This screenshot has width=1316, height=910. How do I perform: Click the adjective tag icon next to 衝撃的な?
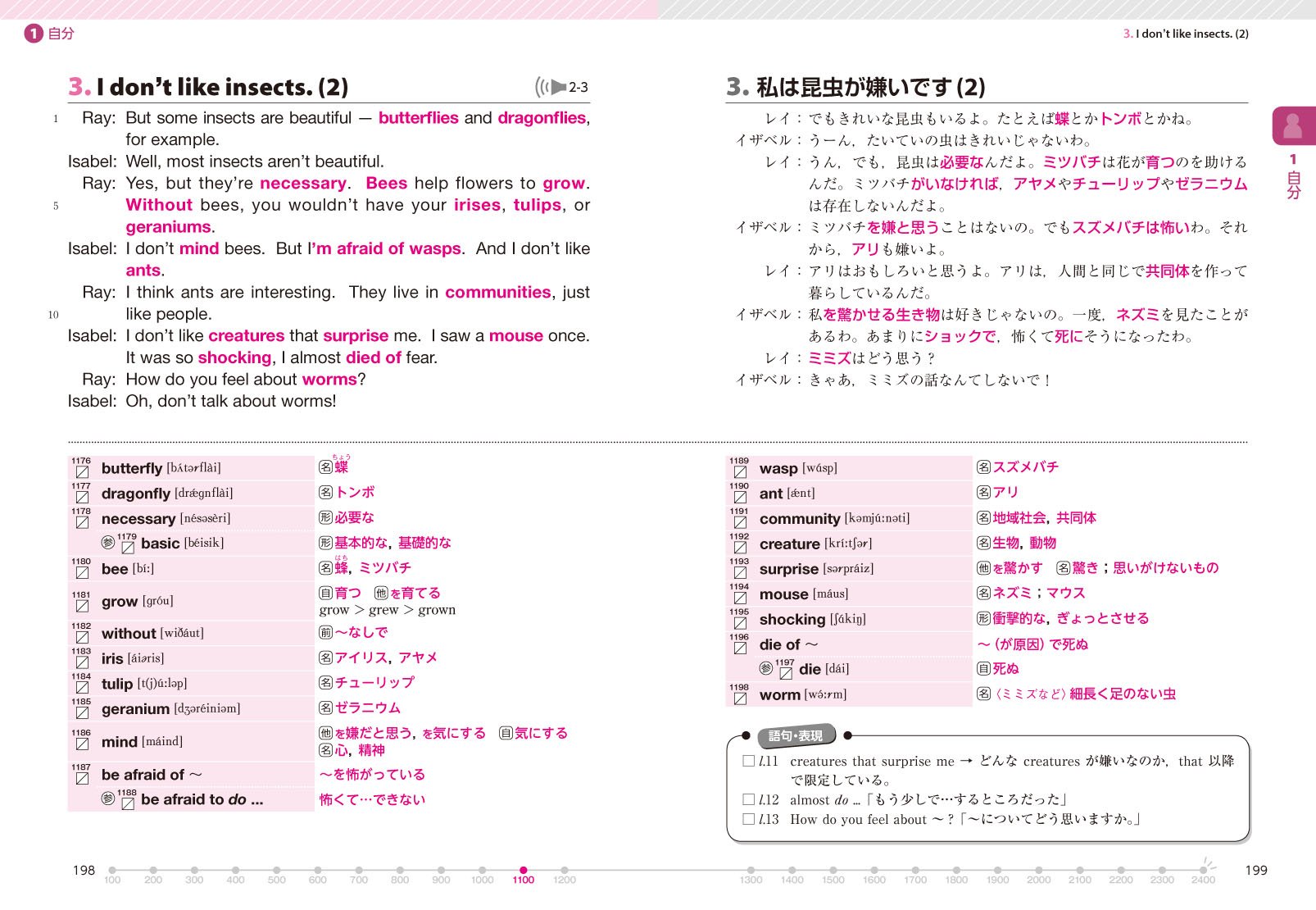[x=984, y=618]
